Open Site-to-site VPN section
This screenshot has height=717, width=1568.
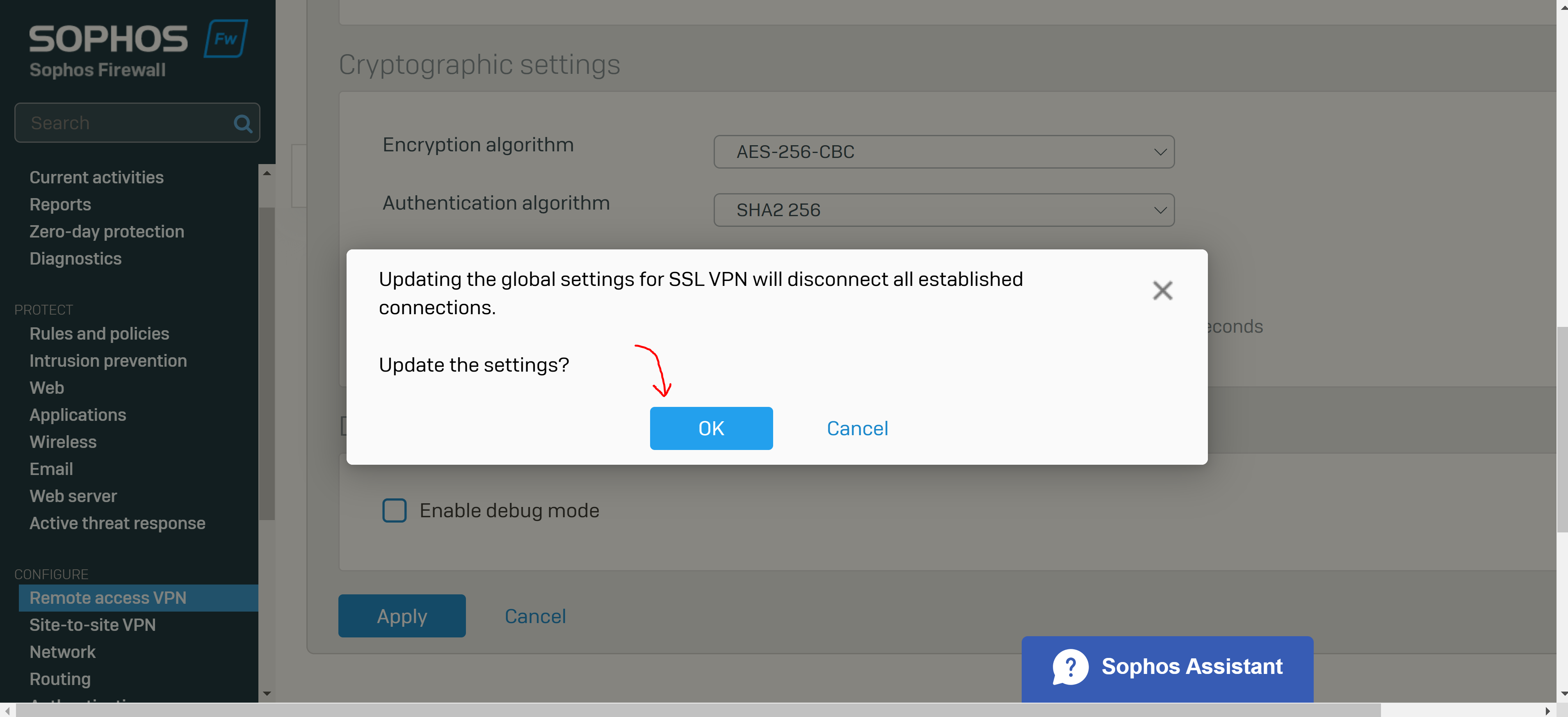coord(93,624)
